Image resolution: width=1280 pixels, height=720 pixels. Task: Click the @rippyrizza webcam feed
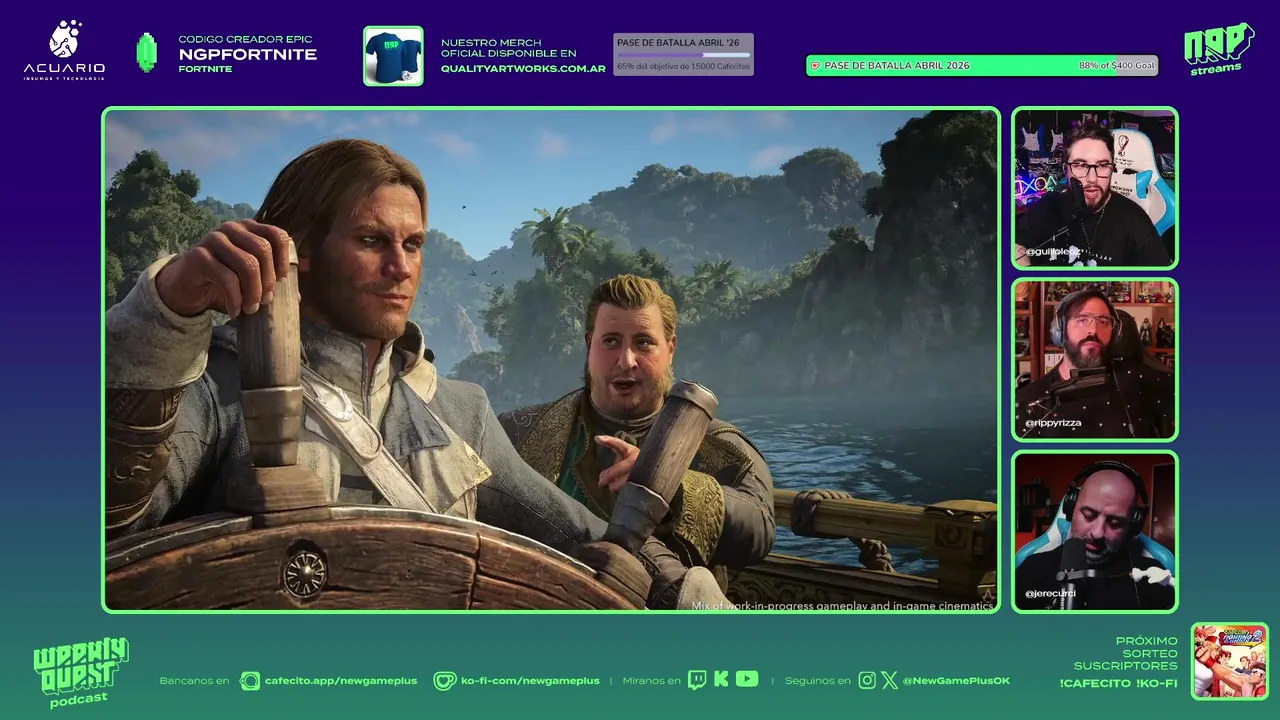point(1095,360)
